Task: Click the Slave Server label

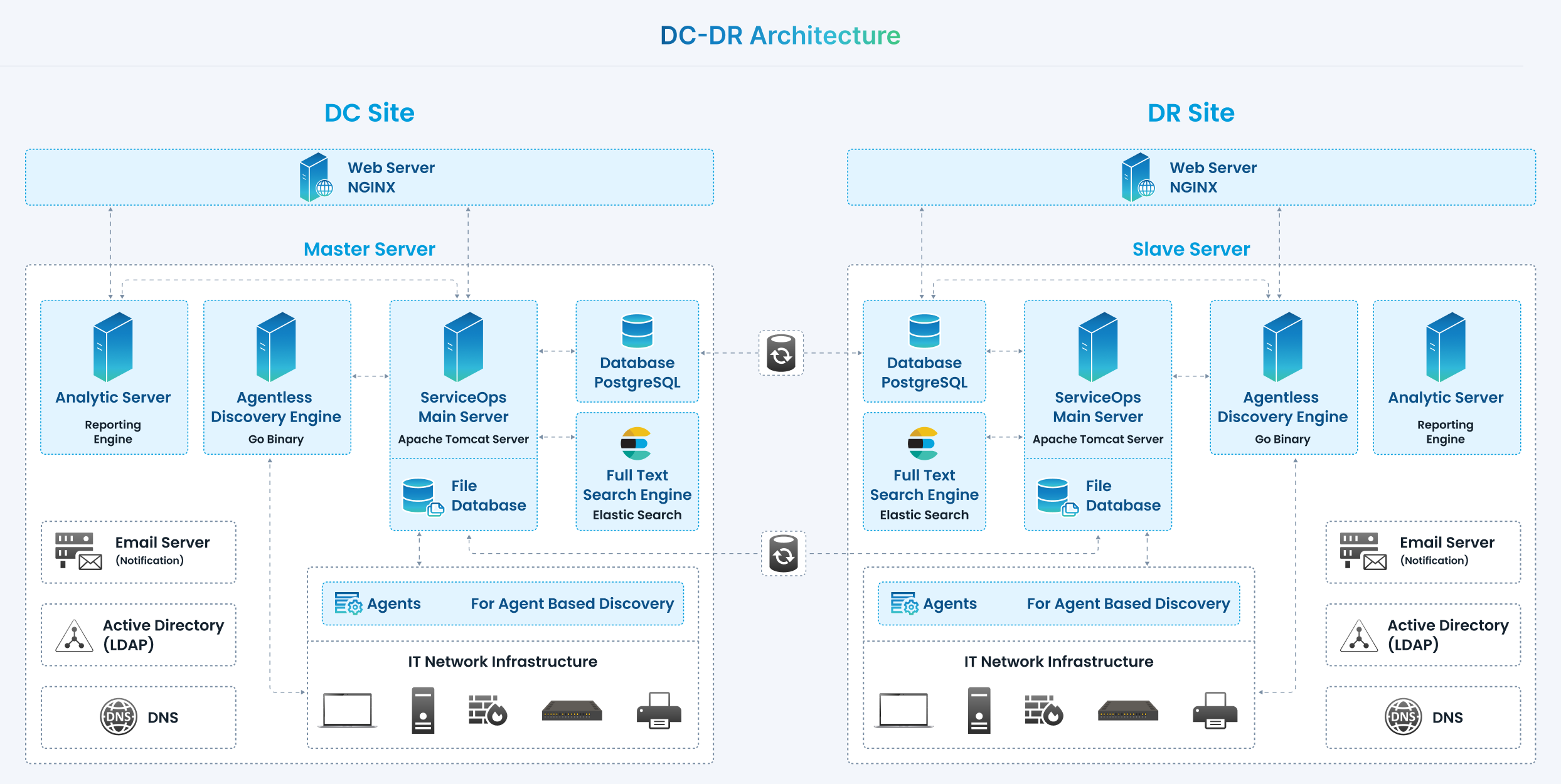Action: (x=1191, y=249)
